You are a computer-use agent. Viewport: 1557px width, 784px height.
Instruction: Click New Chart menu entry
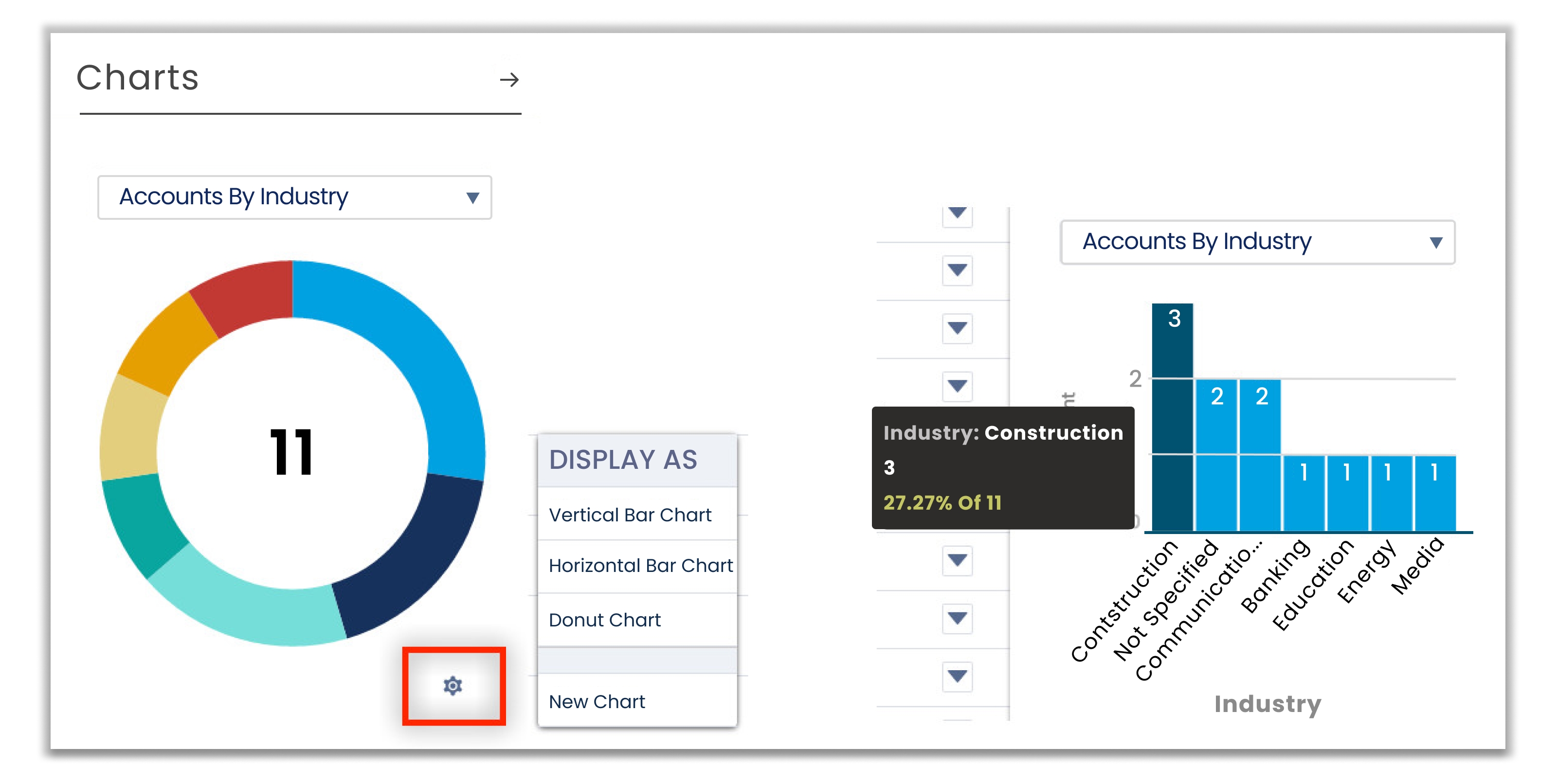click(597, 701)
